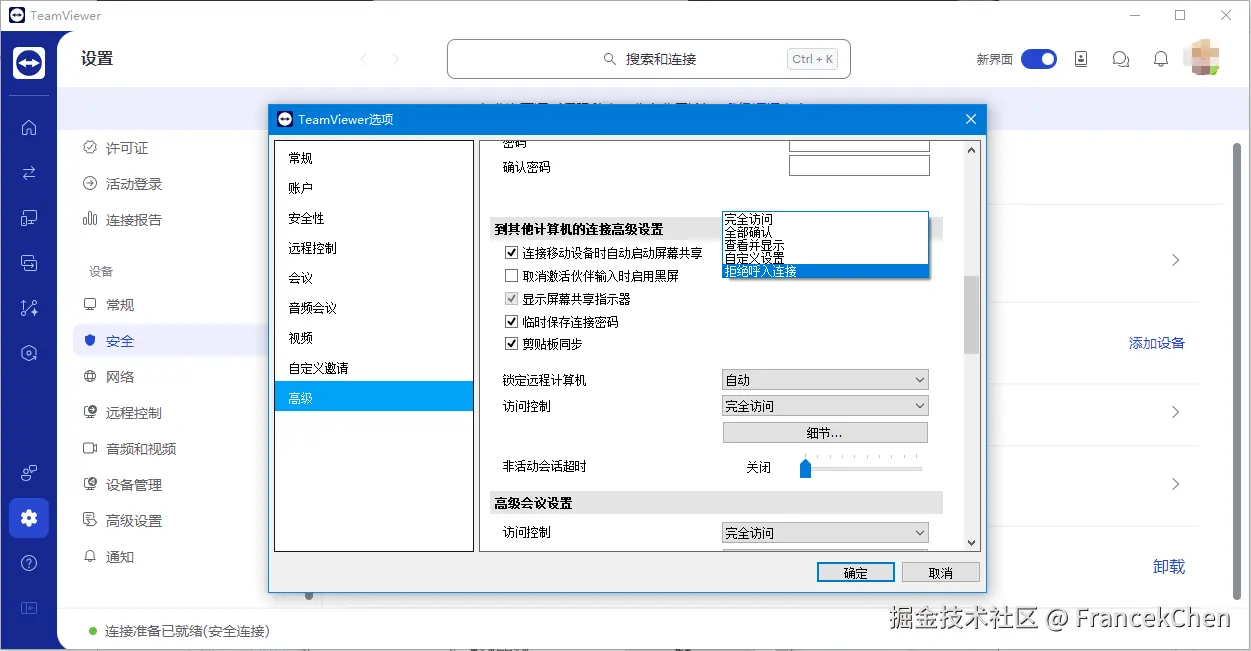Toggle the 显示屏幕共享指示器 checkbox
The width and height of the screenshot is (1251, 651).
click(x=512, y=299)
